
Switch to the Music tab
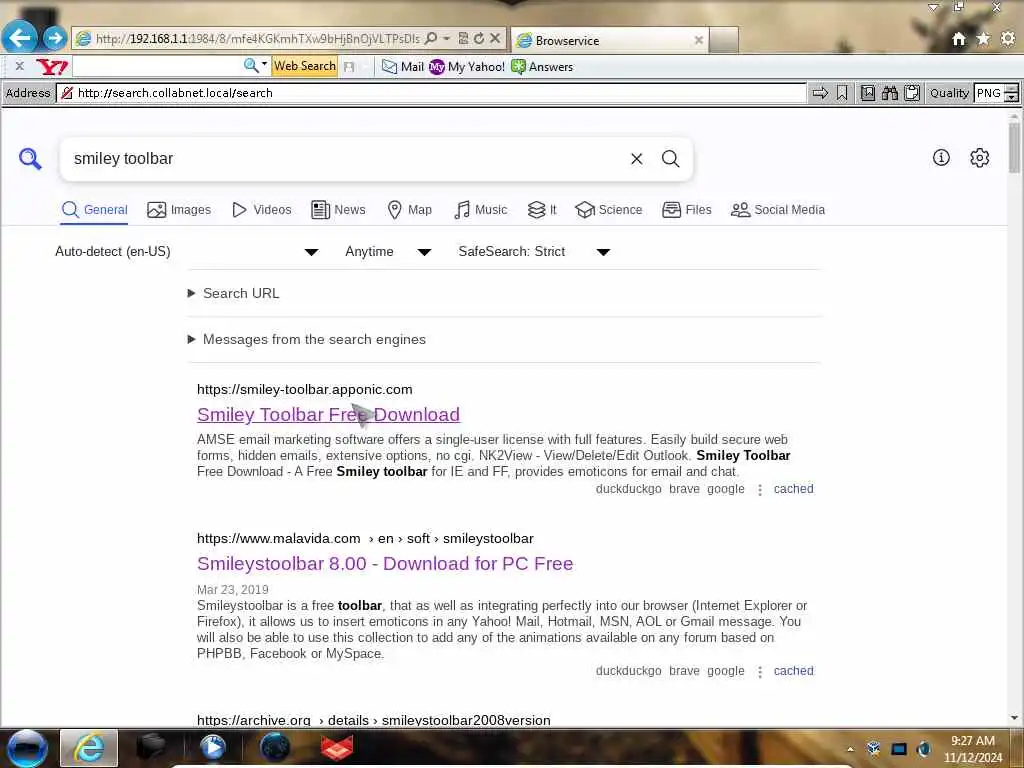click(x=481, y=210)
